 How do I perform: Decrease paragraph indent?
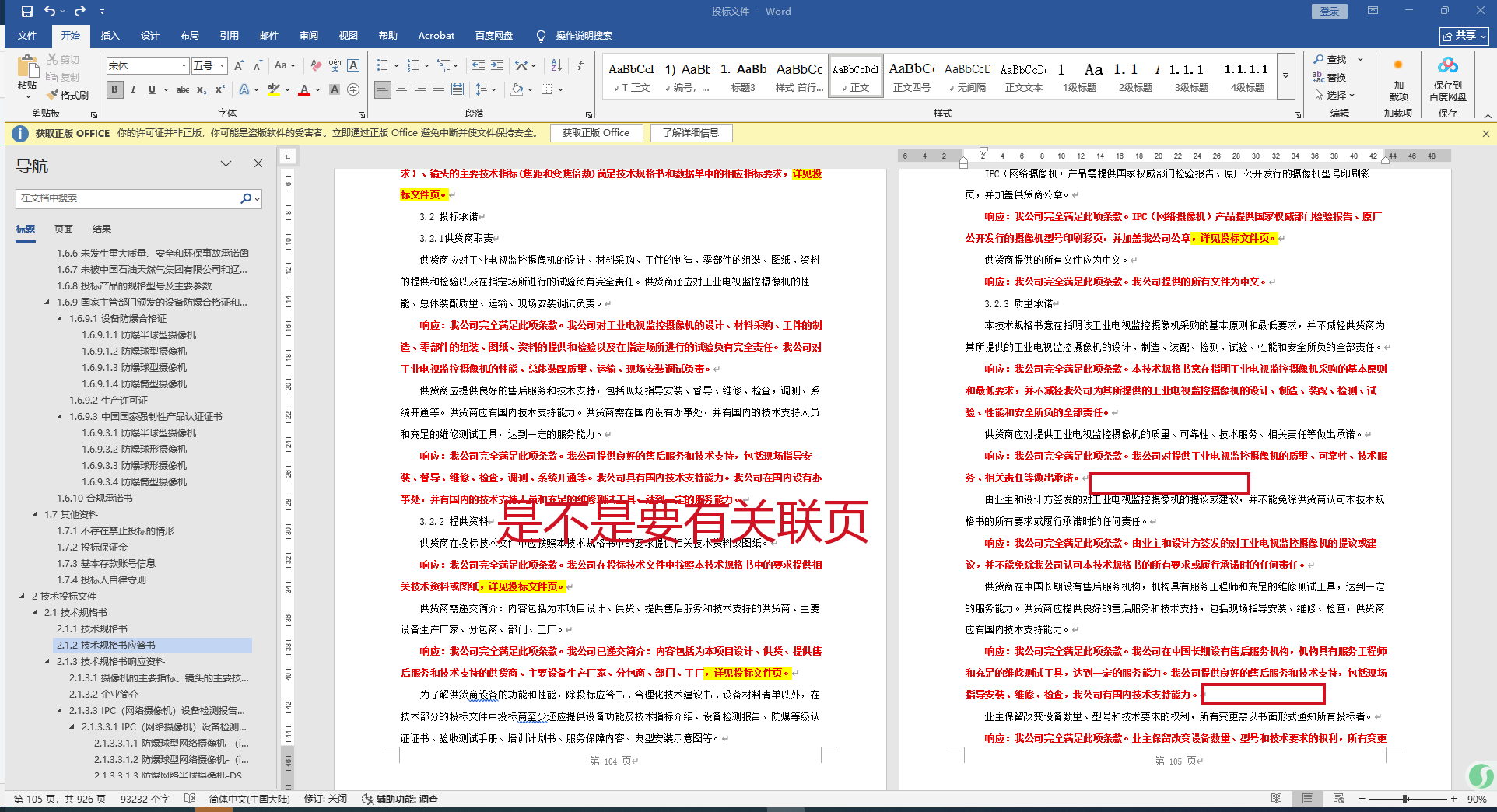(x=478, y=66)
